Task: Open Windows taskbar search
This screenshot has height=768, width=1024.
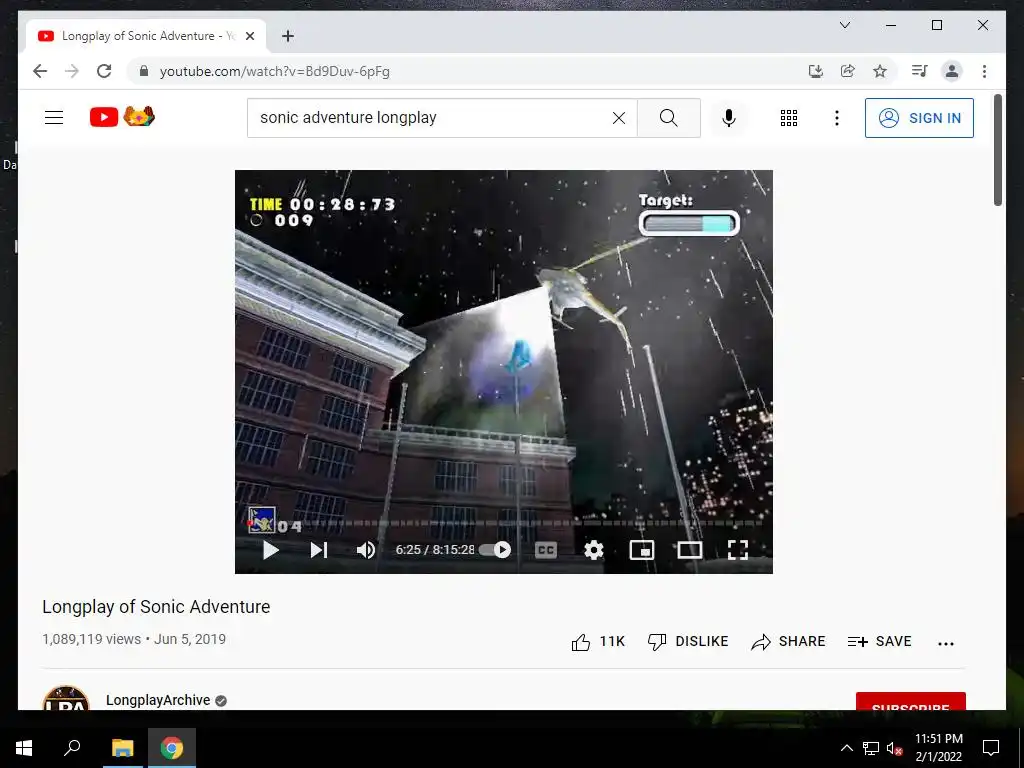Action: pyautogui.click(x=72, y=748)
